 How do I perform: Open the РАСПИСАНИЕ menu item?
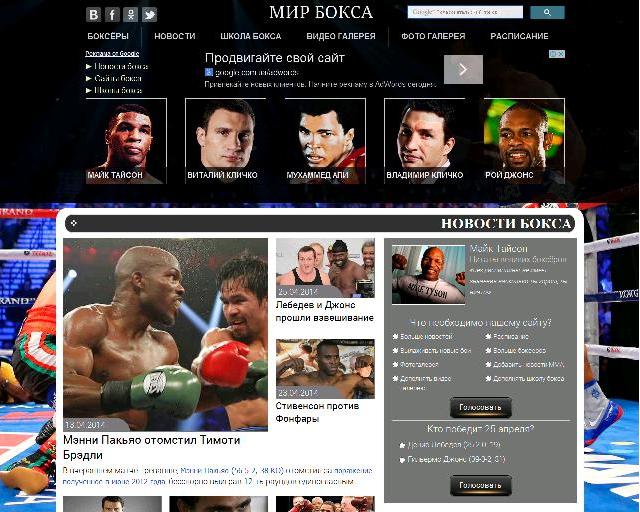pyautogui.click(x=519, y=36)
